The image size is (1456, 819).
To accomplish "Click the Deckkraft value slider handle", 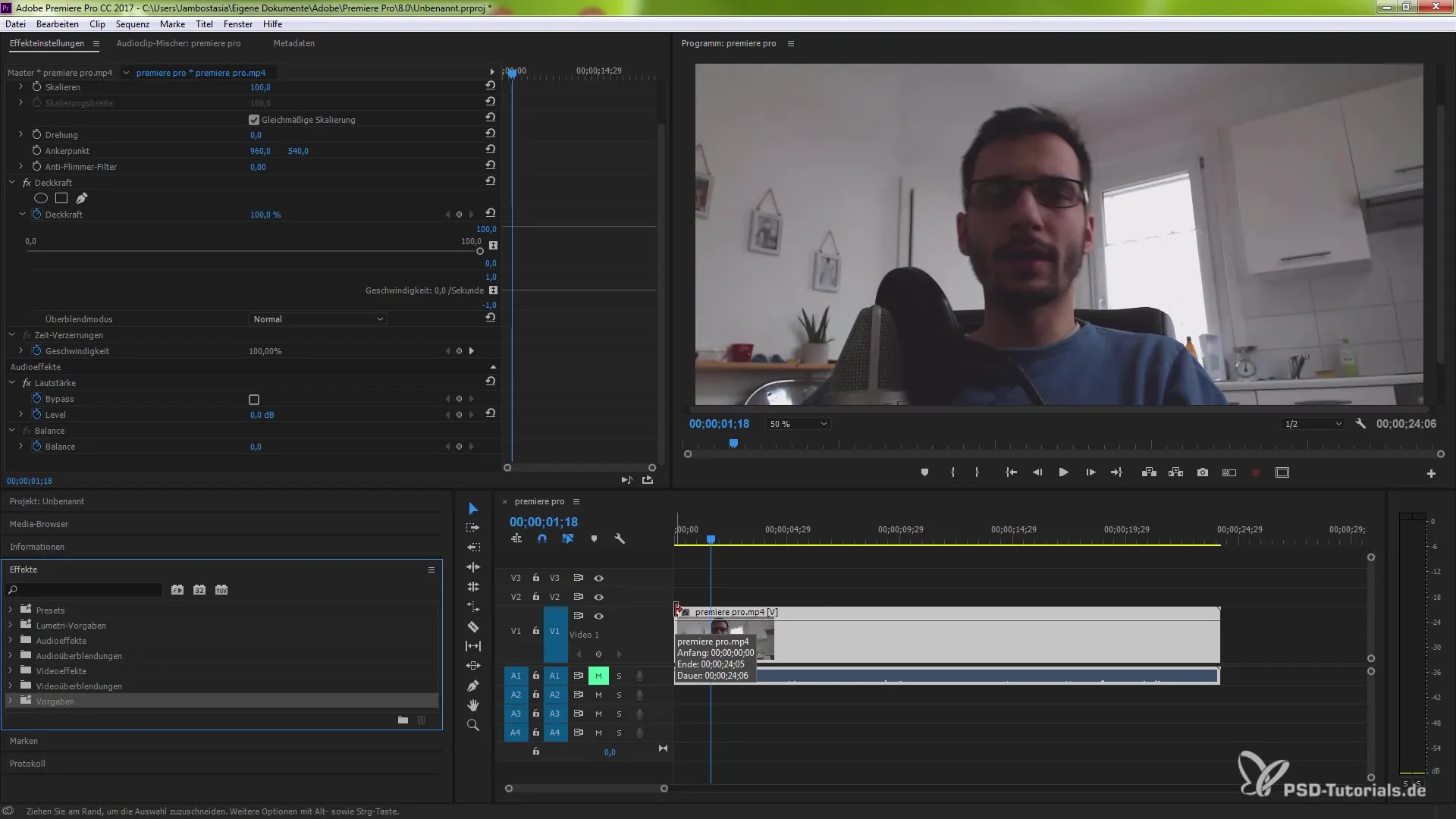I will coord(479,251).
